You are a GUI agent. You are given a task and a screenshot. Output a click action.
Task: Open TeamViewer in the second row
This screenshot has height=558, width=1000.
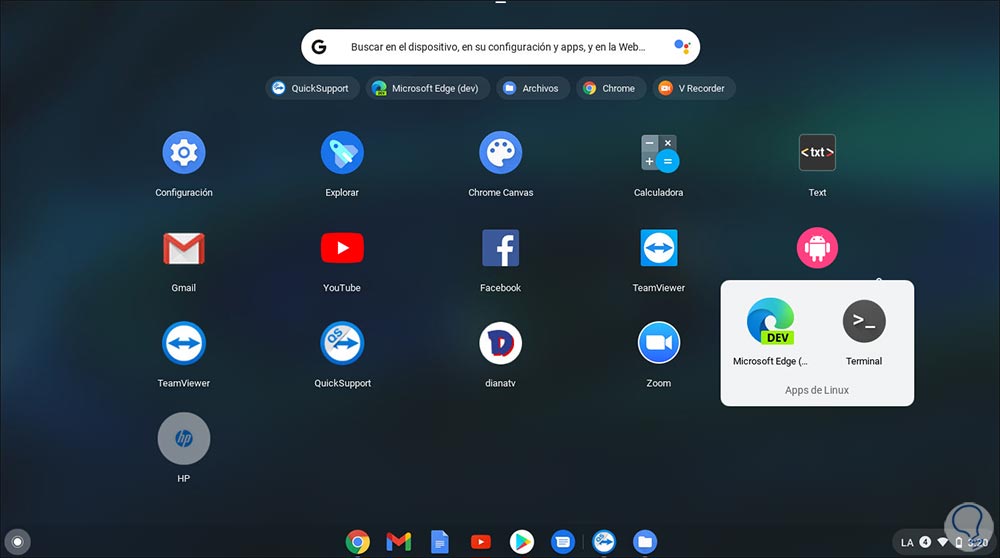[659, 248]
